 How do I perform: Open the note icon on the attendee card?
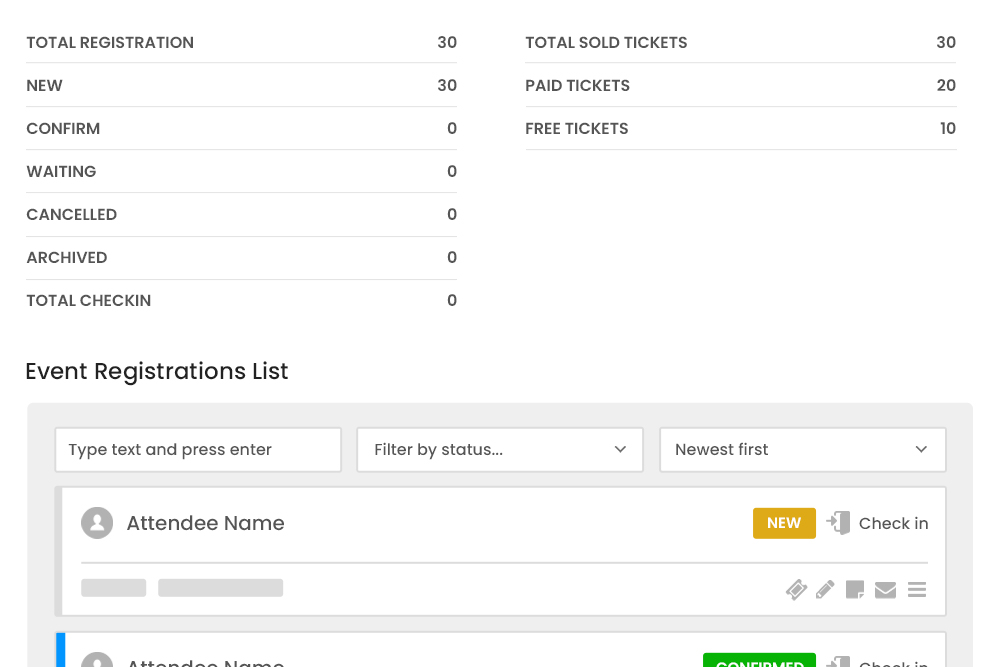(x=855, y=590)
